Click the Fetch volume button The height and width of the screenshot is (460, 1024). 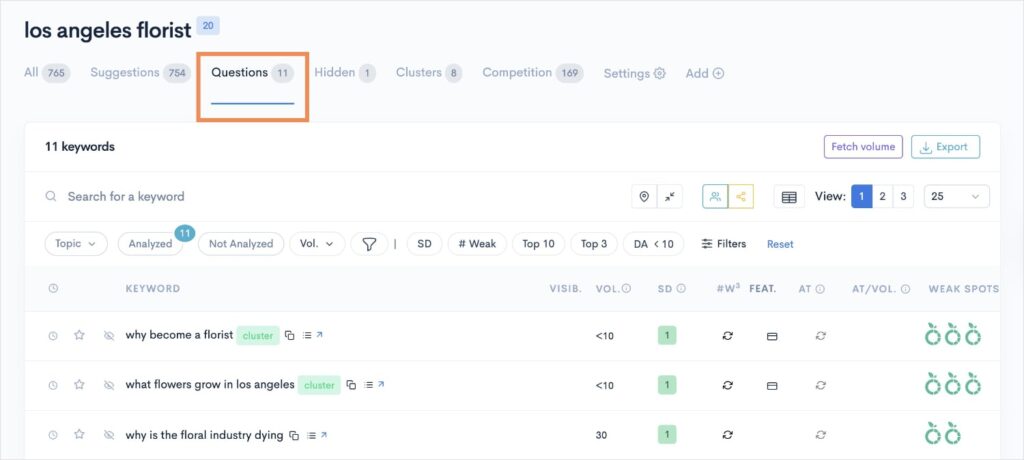(x=863, y=147)
